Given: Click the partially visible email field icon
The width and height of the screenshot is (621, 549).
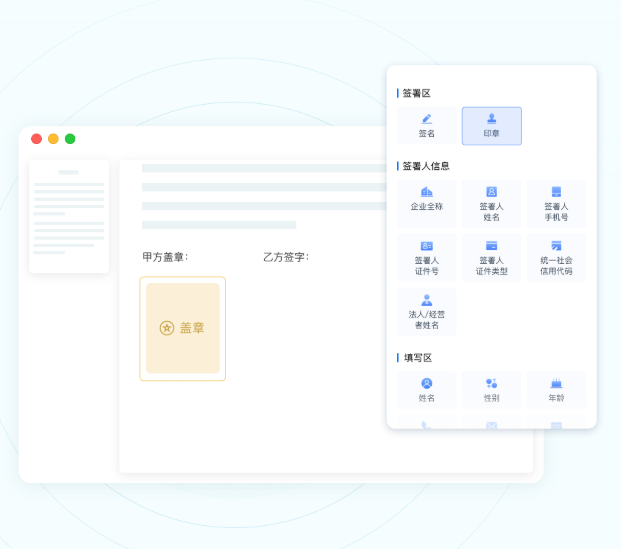Looking at the screenshot, I should pyautogui.click(x=491, y=425).
